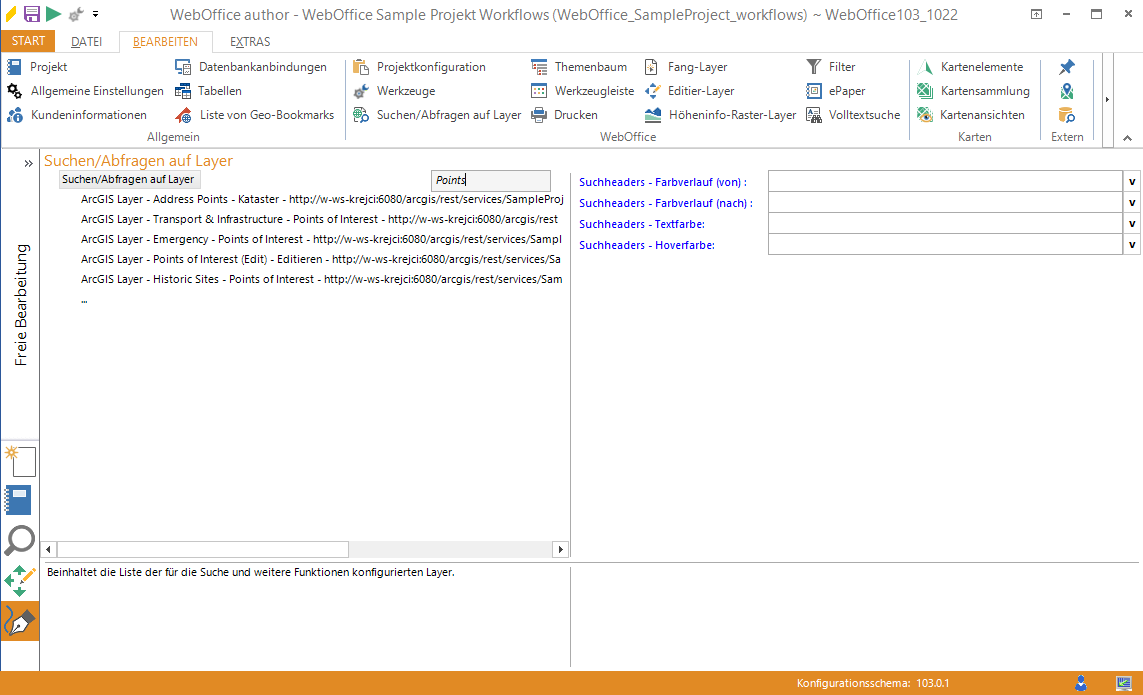Viewport: 1143px width, 695px height.
Task: Open Suchheaders Farbverlauf (von) dropdown
Action: pyautogui.click(x=1133, y=181)
